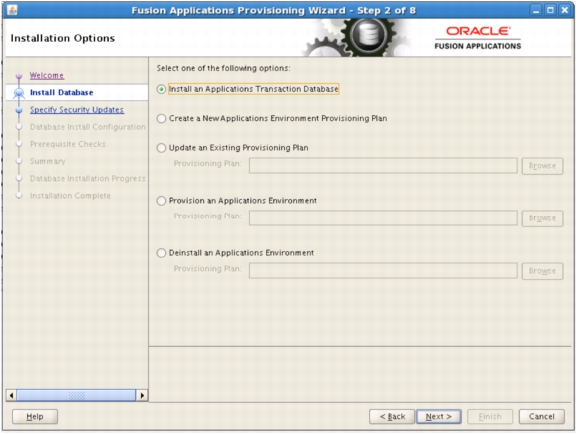The height and width of the screenshot is (434, 578).
Task: Go to Specify Security Updates link
Action: pos(77,110)
